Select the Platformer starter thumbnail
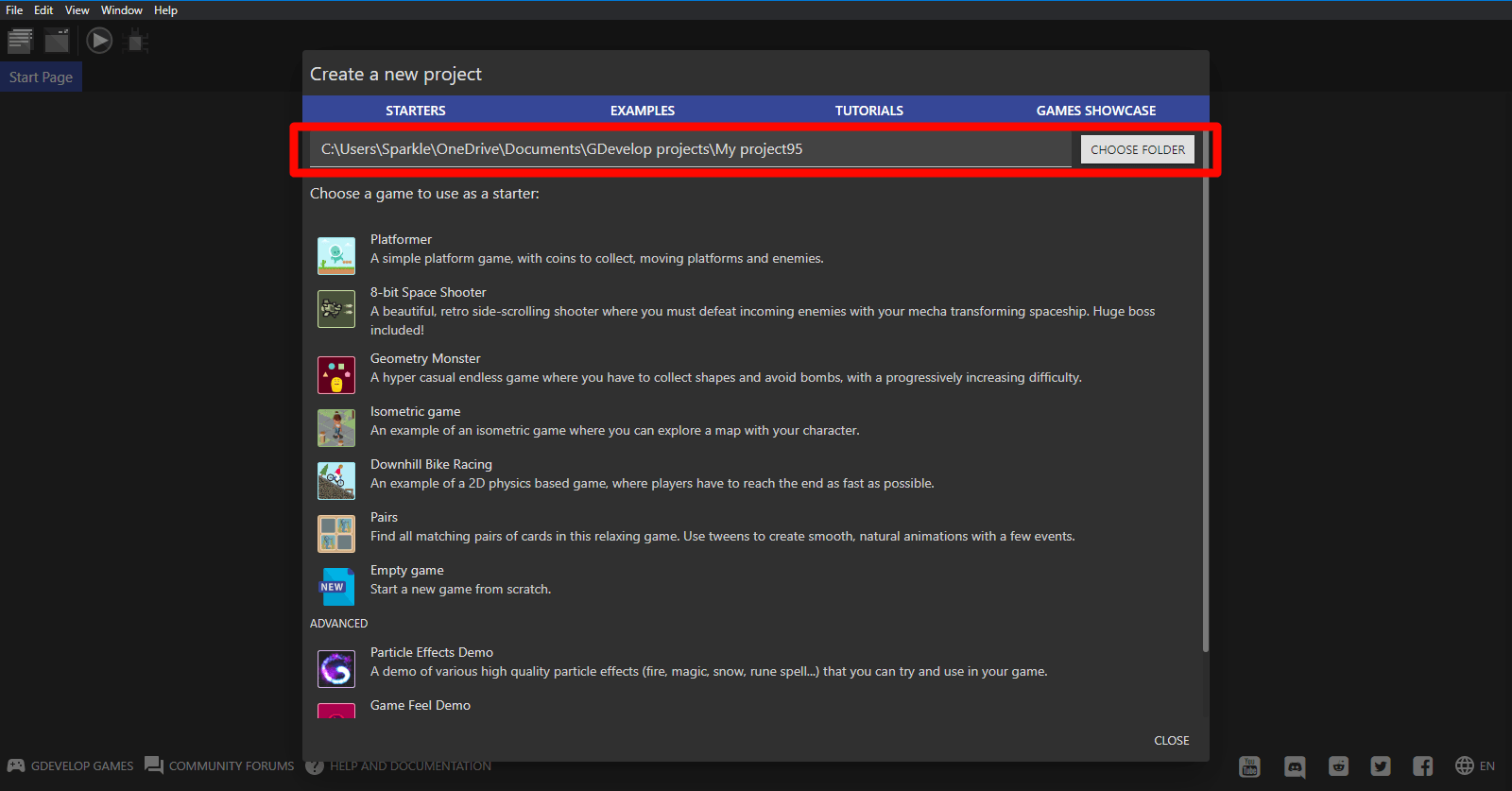 336,255
